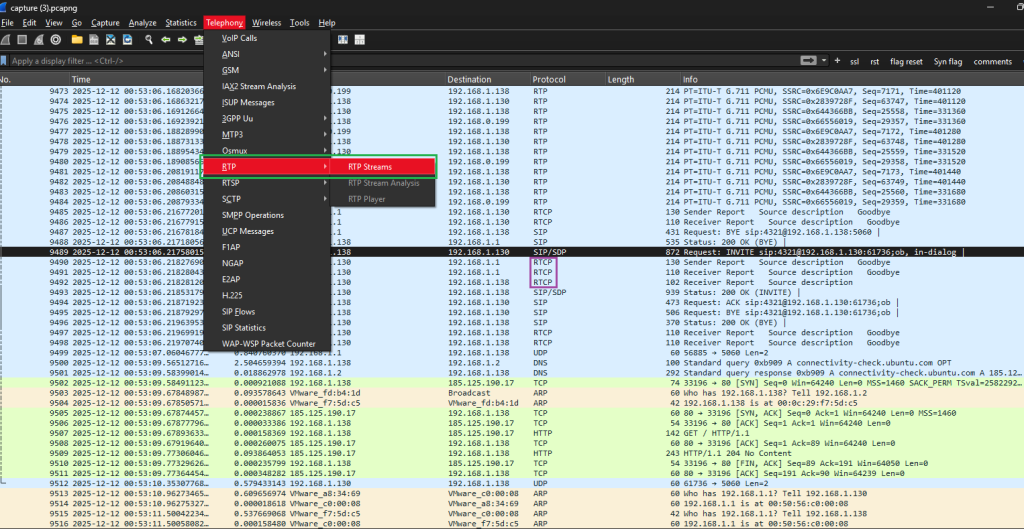Screen dimensions: 1024x529
Task: Open the File menu
Action: pyautogui.click(x=7, y=23)
